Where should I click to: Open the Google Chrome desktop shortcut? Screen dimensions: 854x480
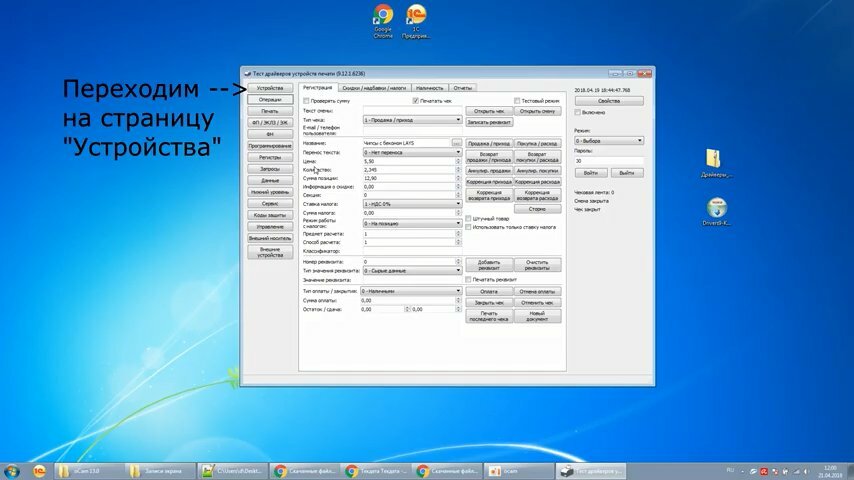[x=383, y=21]
